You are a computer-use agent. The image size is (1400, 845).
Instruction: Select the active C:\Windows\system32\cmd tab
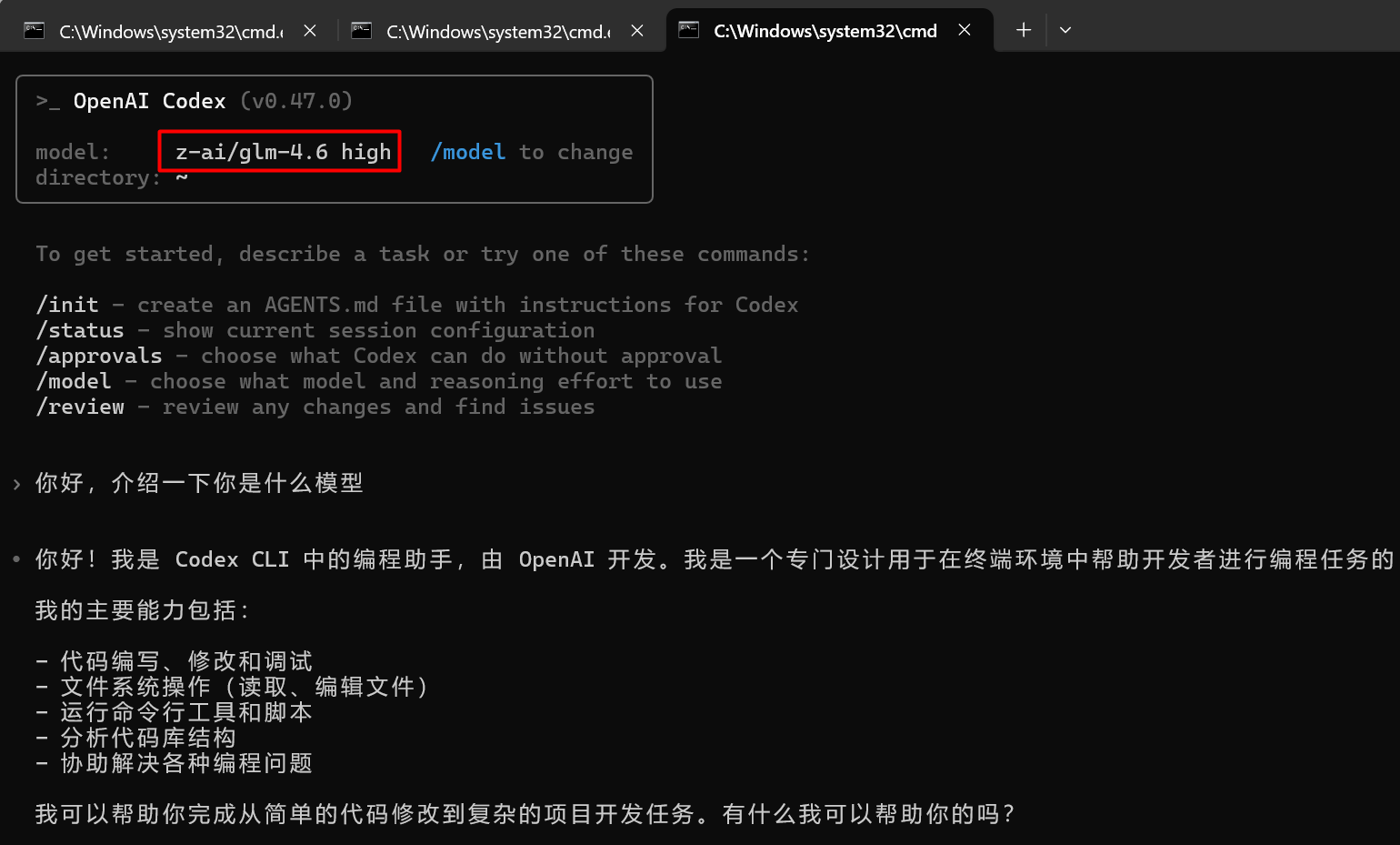[x=823, y=30]
